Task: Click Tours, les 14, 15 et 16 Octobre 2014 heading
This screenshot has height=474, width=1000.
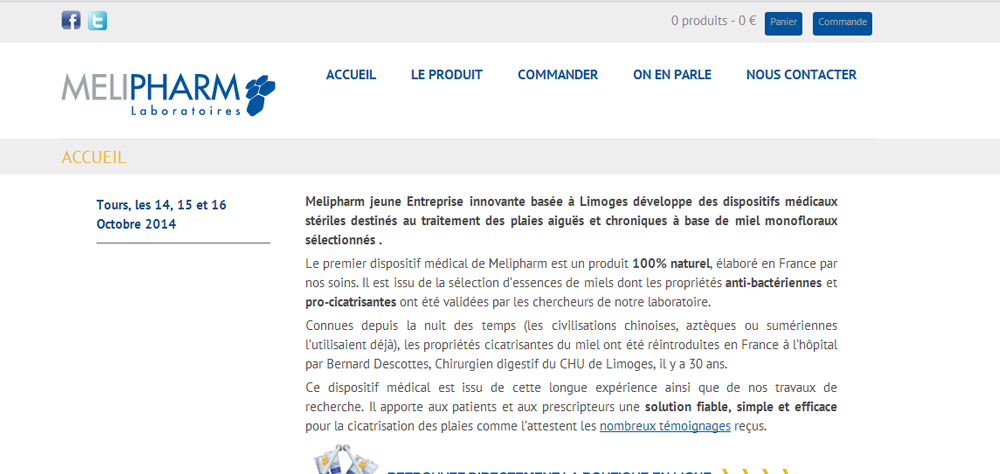Action: 161,214
